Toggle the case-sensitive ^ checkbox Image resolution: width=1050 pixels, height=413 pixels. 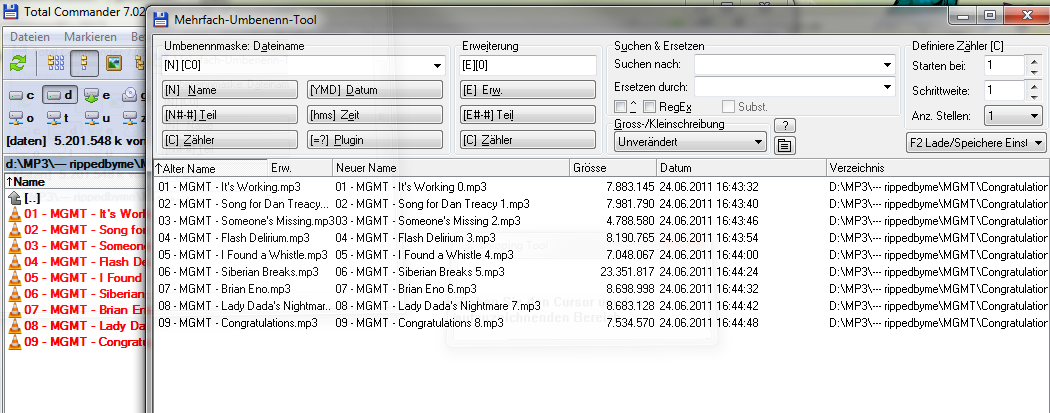click(x=620, y=106)
